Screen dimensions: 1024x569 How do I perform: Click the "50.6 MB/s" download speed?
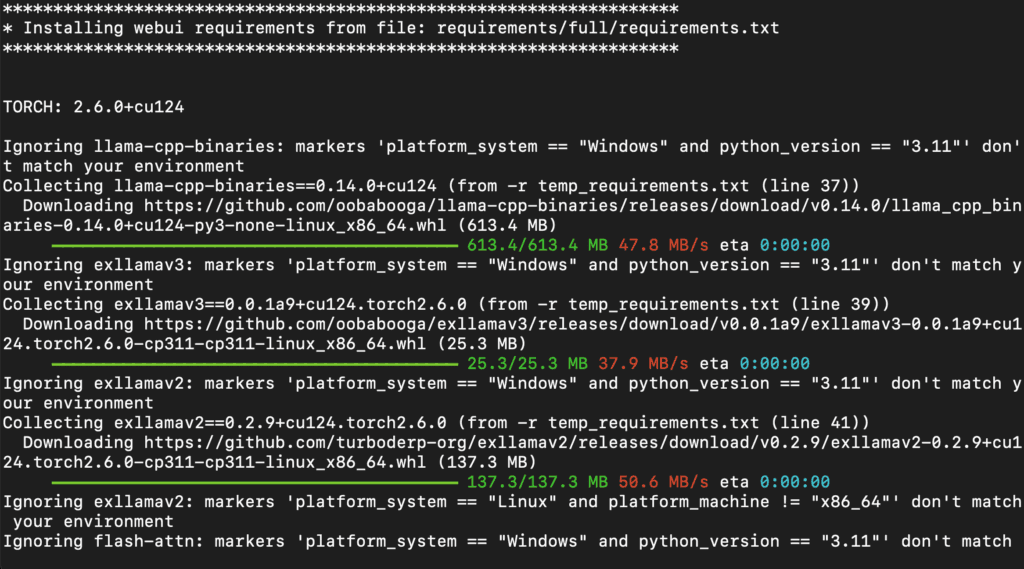coord(663,481)
